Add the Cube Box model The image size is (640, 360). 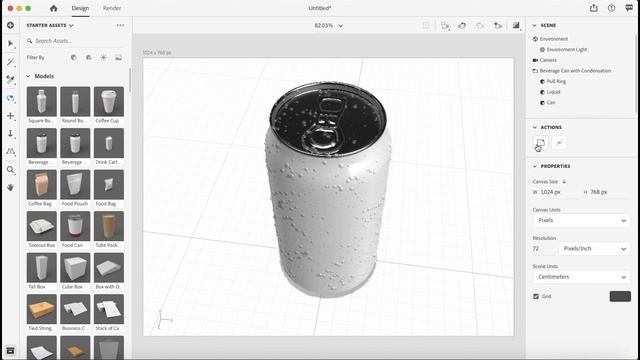point(75,268)
